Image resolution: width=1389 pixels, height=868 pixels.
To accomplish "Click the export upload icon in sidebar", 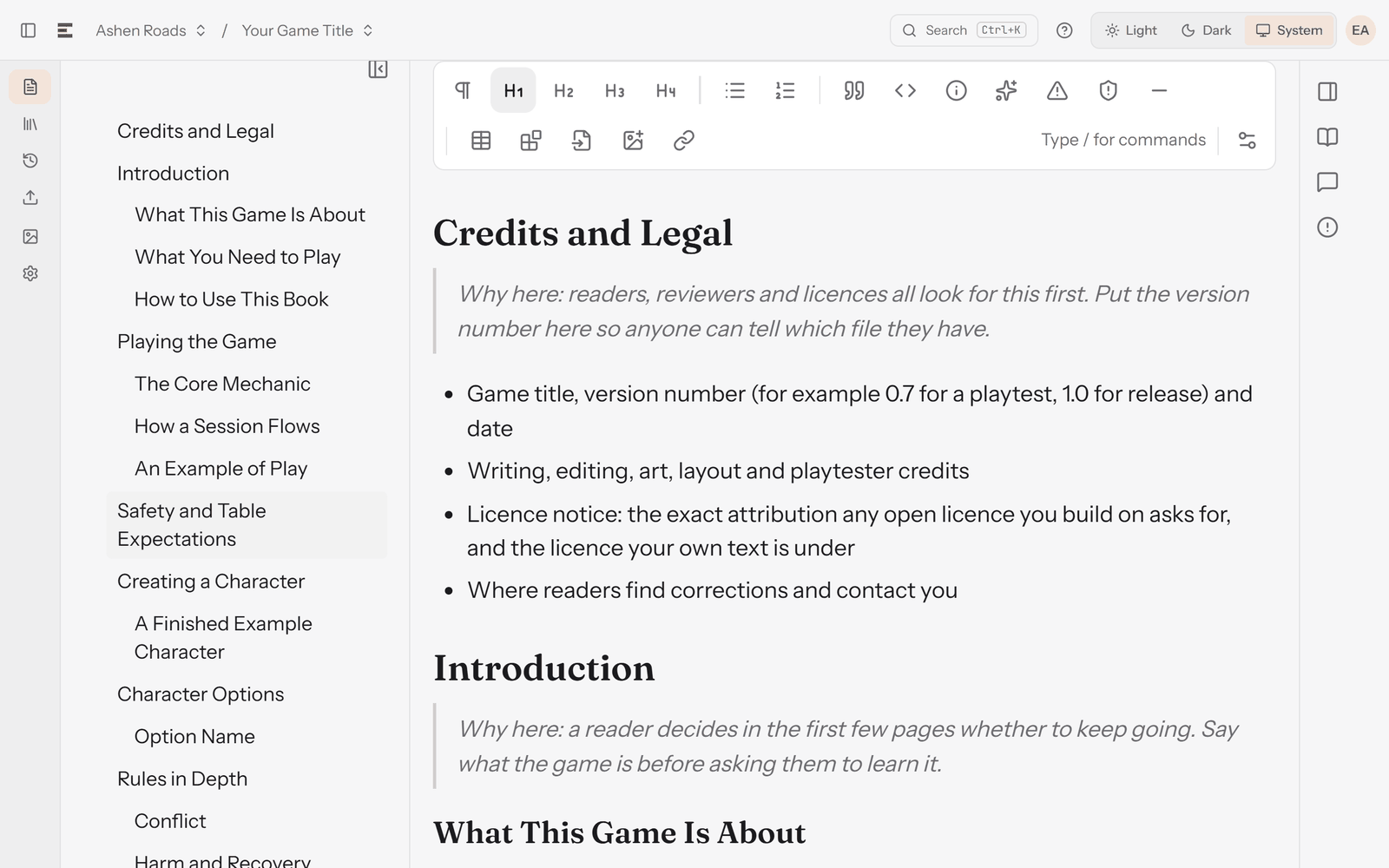I will (x=30, y=198).
